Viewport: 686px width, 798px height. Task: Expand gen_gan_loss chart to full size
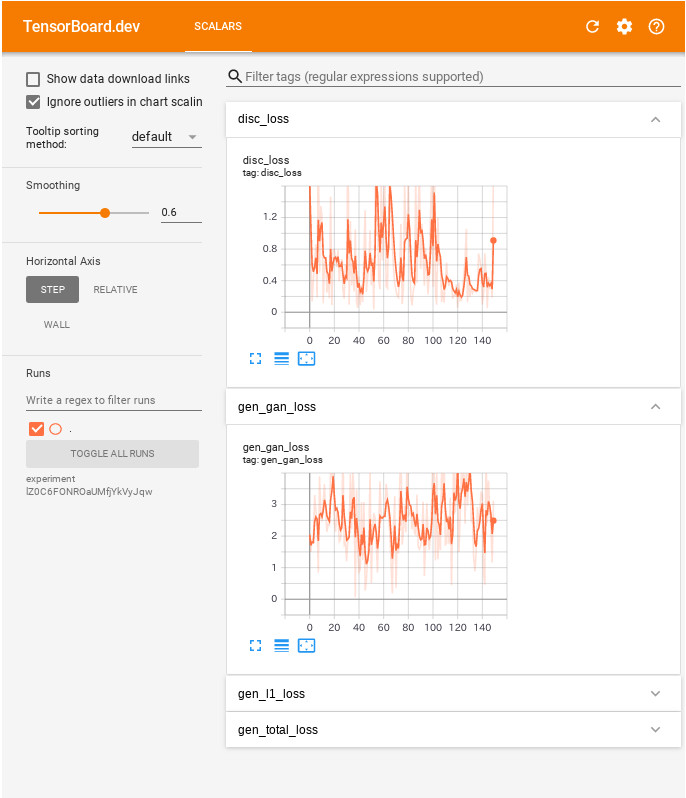pyautogui.click(x=255, y=646)
